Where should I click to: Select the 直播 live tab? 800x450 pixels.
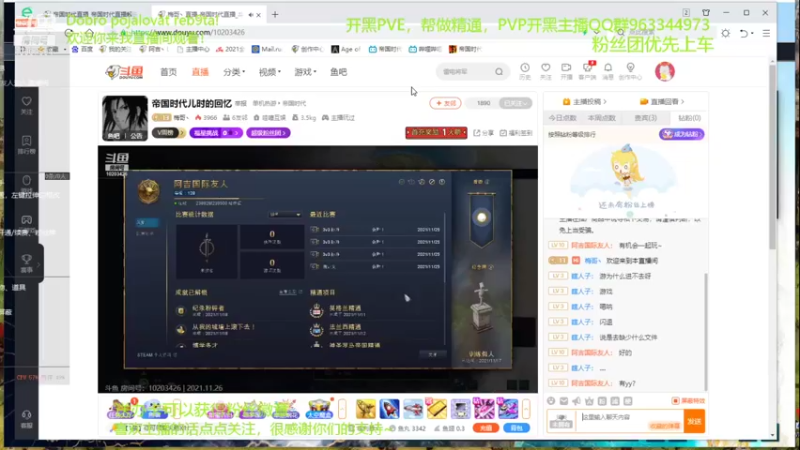pos(200,72)
